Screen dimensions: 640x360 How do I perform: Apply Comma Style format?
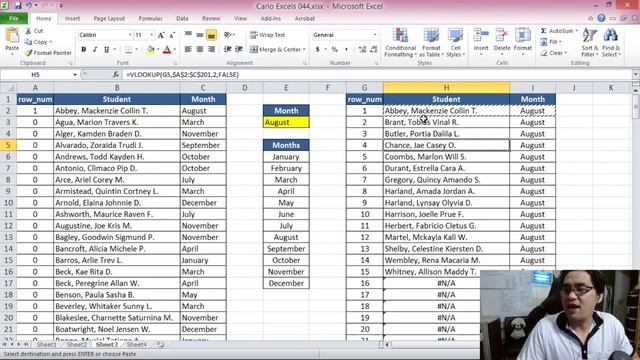347,49
